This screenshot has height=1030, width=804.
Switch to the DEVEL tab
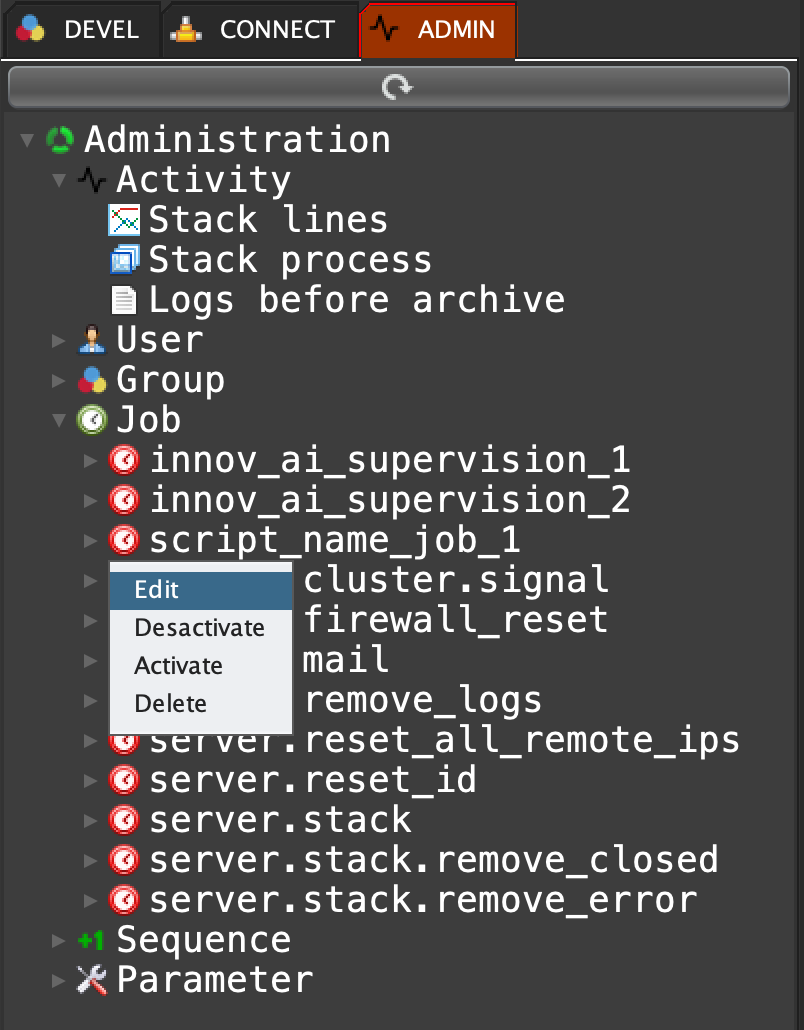point(82,30)
